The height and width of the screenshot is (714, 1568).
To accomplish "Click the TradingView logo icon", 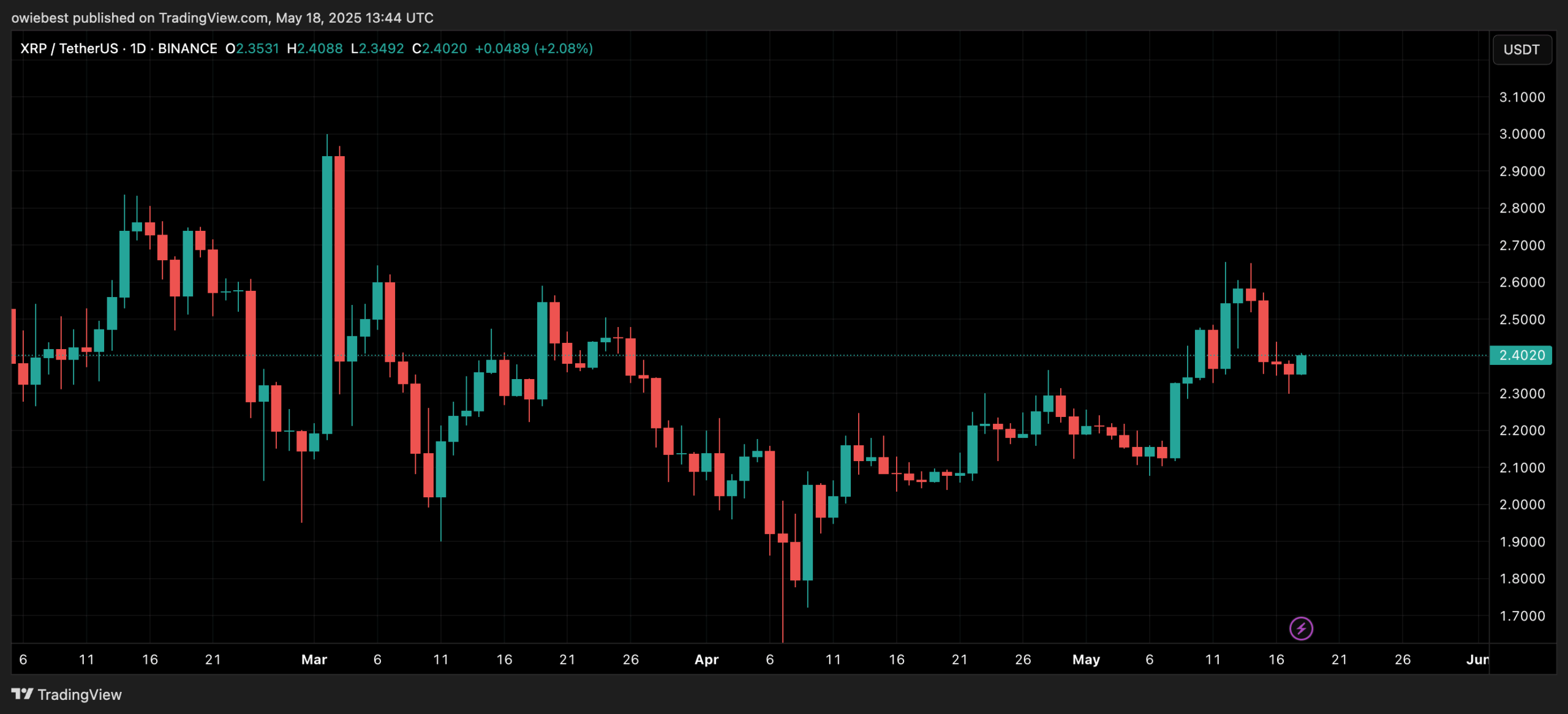I will point(22,694).
